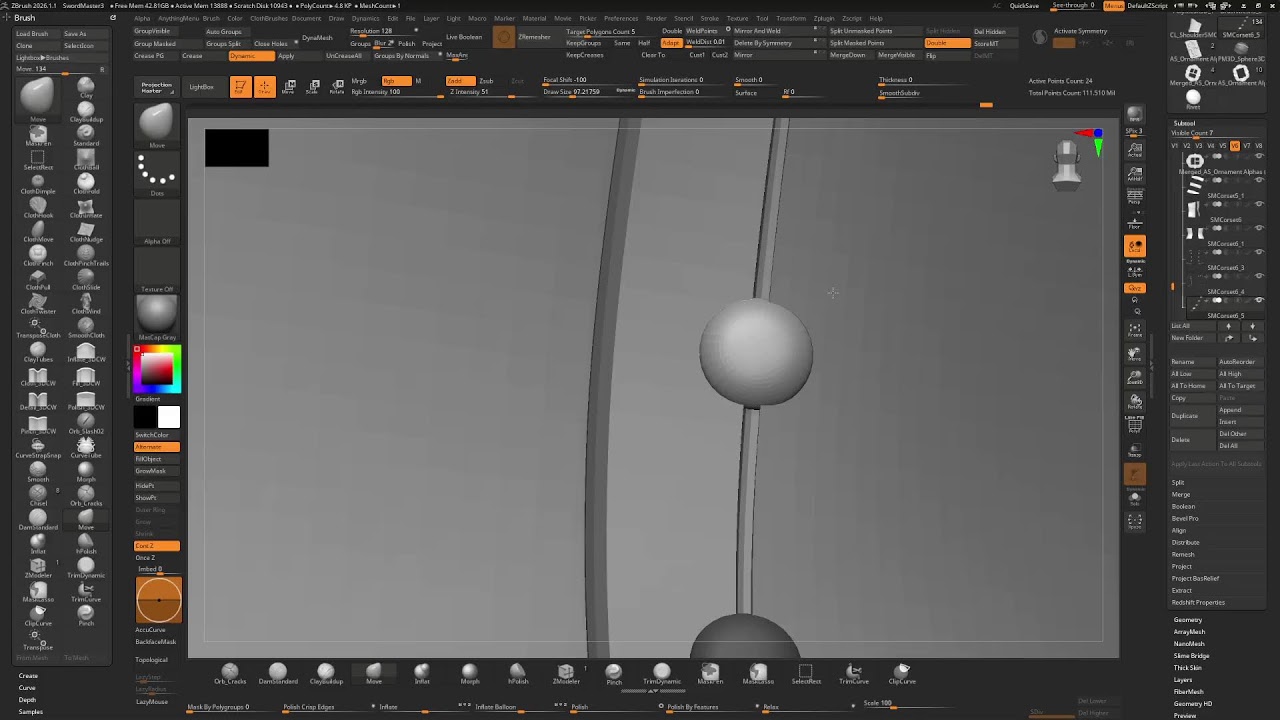Click the BPR render icon
This screenshot has height=720, width=1280.
tap(1135, 115)
